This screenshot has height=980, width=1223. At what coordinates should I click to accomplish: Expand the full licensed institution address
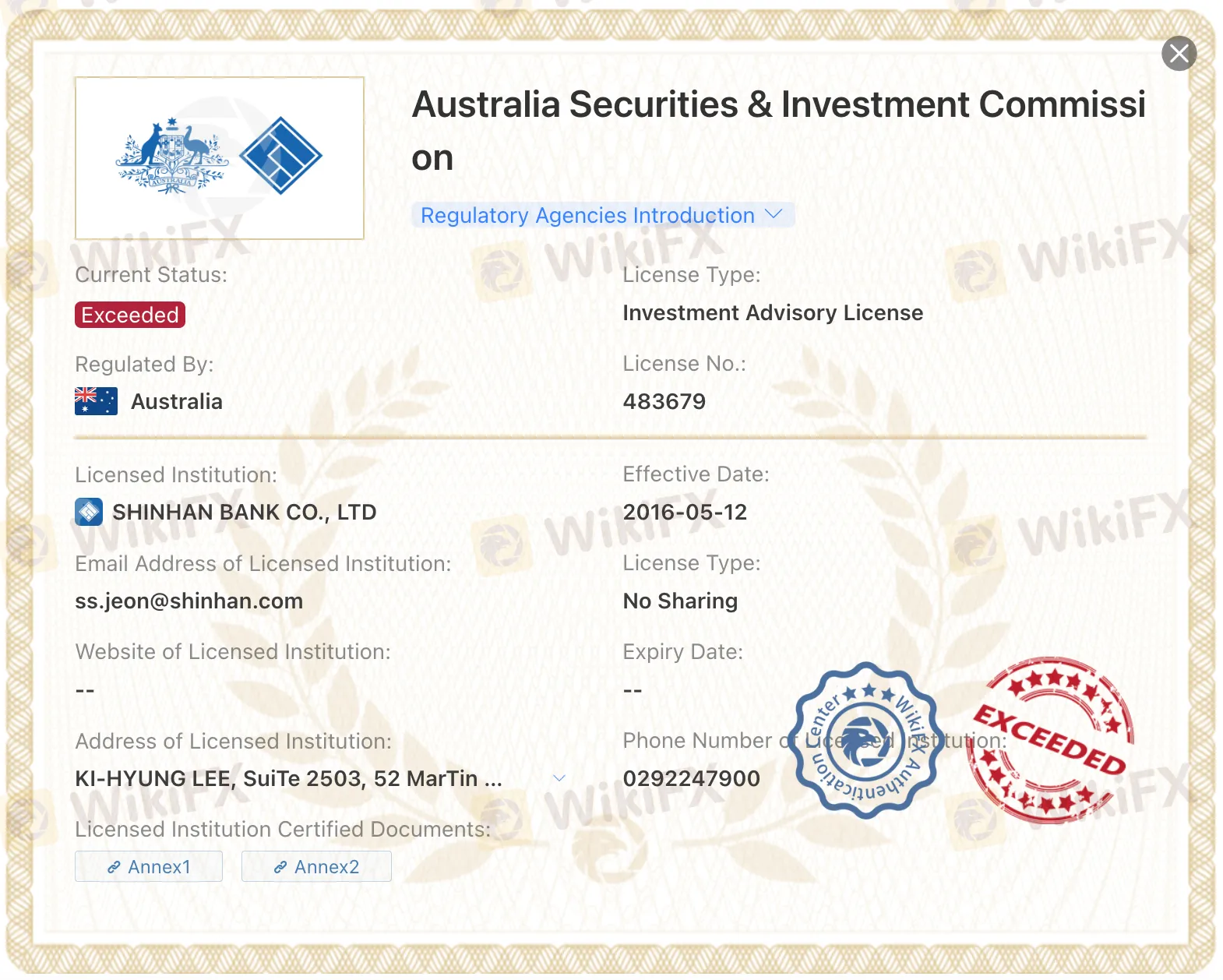click(559, 778)
